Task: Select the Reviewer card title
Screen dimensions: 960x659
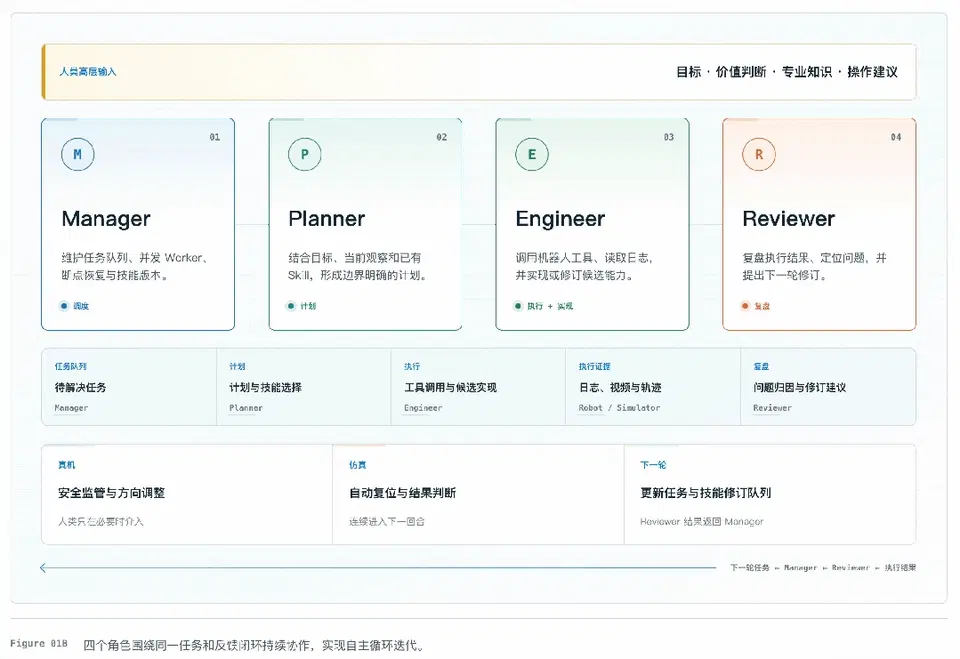Action: point(789,219)
